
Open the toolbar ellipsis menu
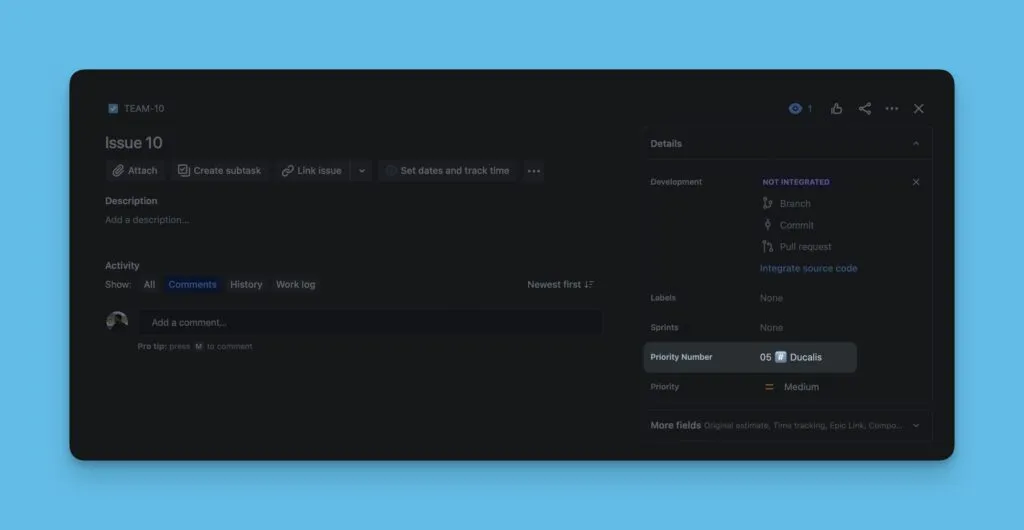(x=534, y=171)
